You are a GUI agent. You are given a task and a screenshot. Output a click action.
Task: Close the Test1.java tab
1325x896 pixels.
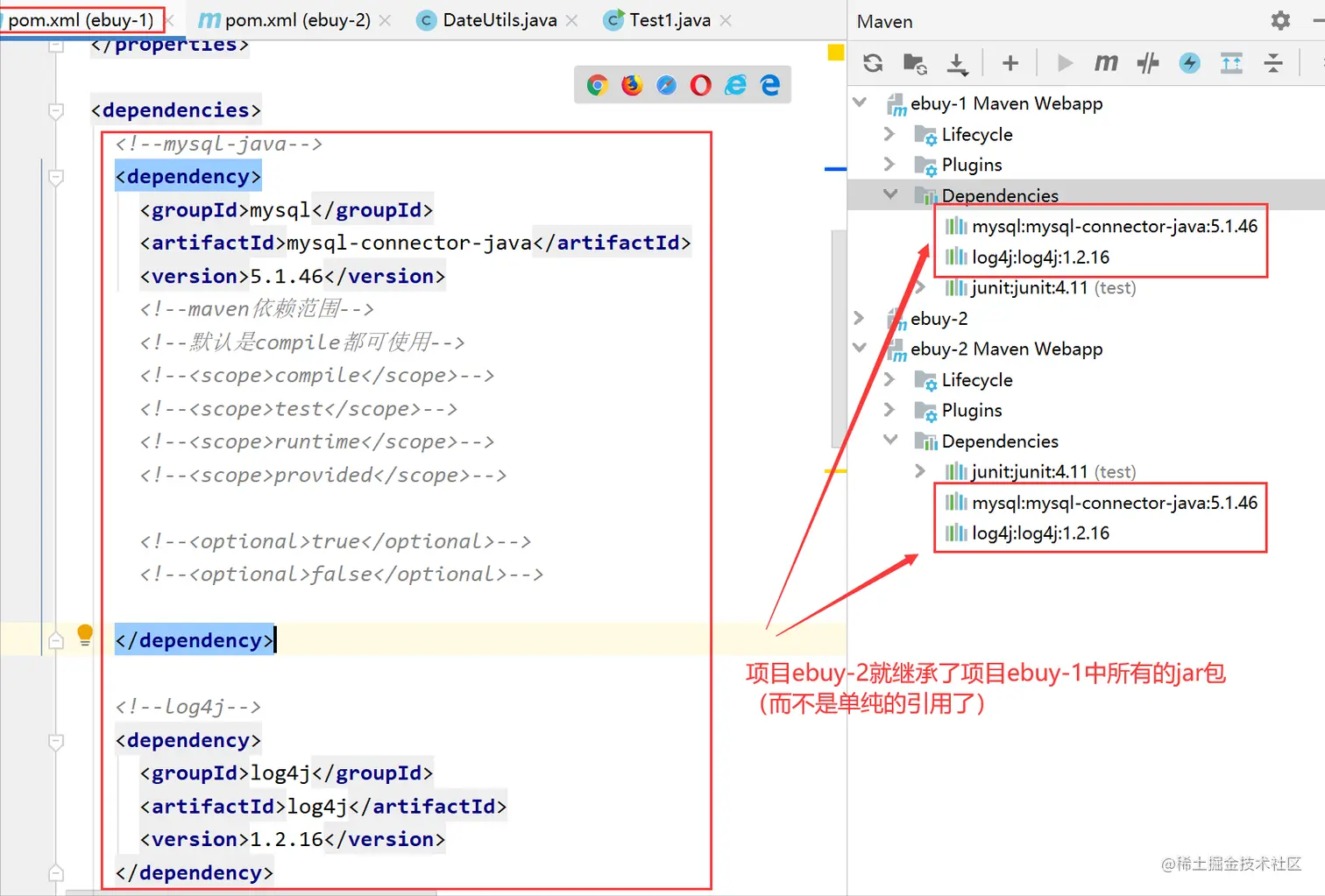pos(726,20)
